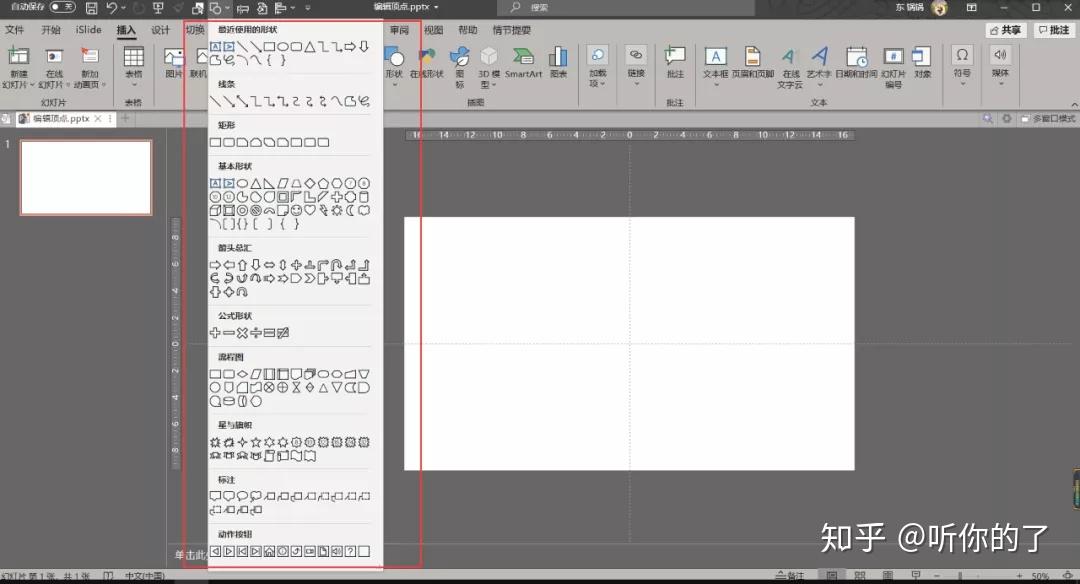Viewport: 1080px width, 584px height.
Task: Switch to Reading view in status bar
Action: [888, 576]
